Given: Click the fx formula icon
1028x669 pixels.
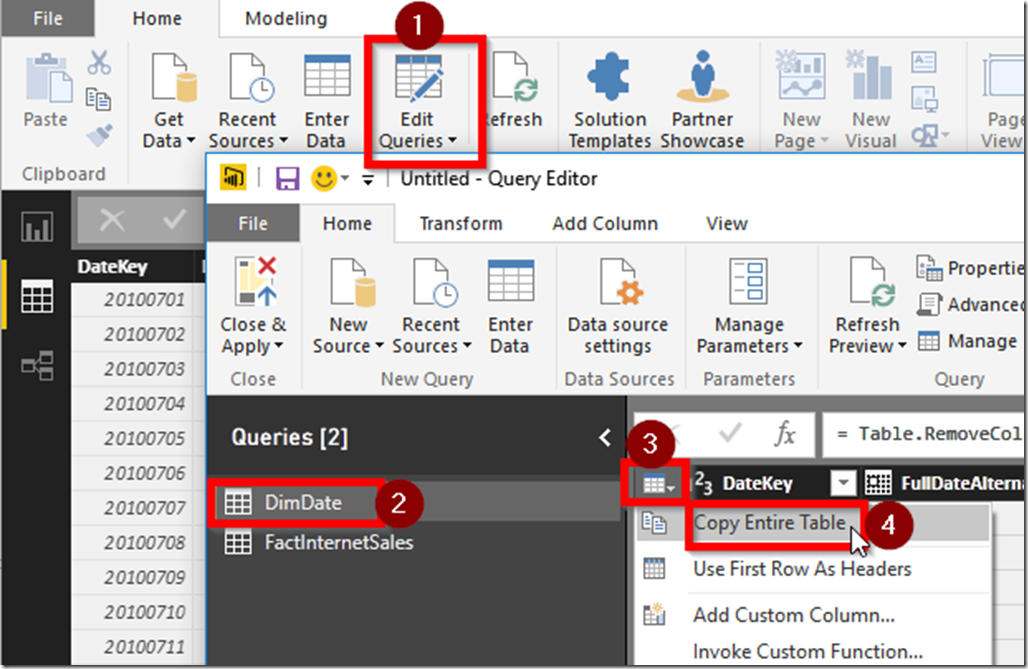Looking at the screenshot, I should pyautogui.click(x=784, y=434).
